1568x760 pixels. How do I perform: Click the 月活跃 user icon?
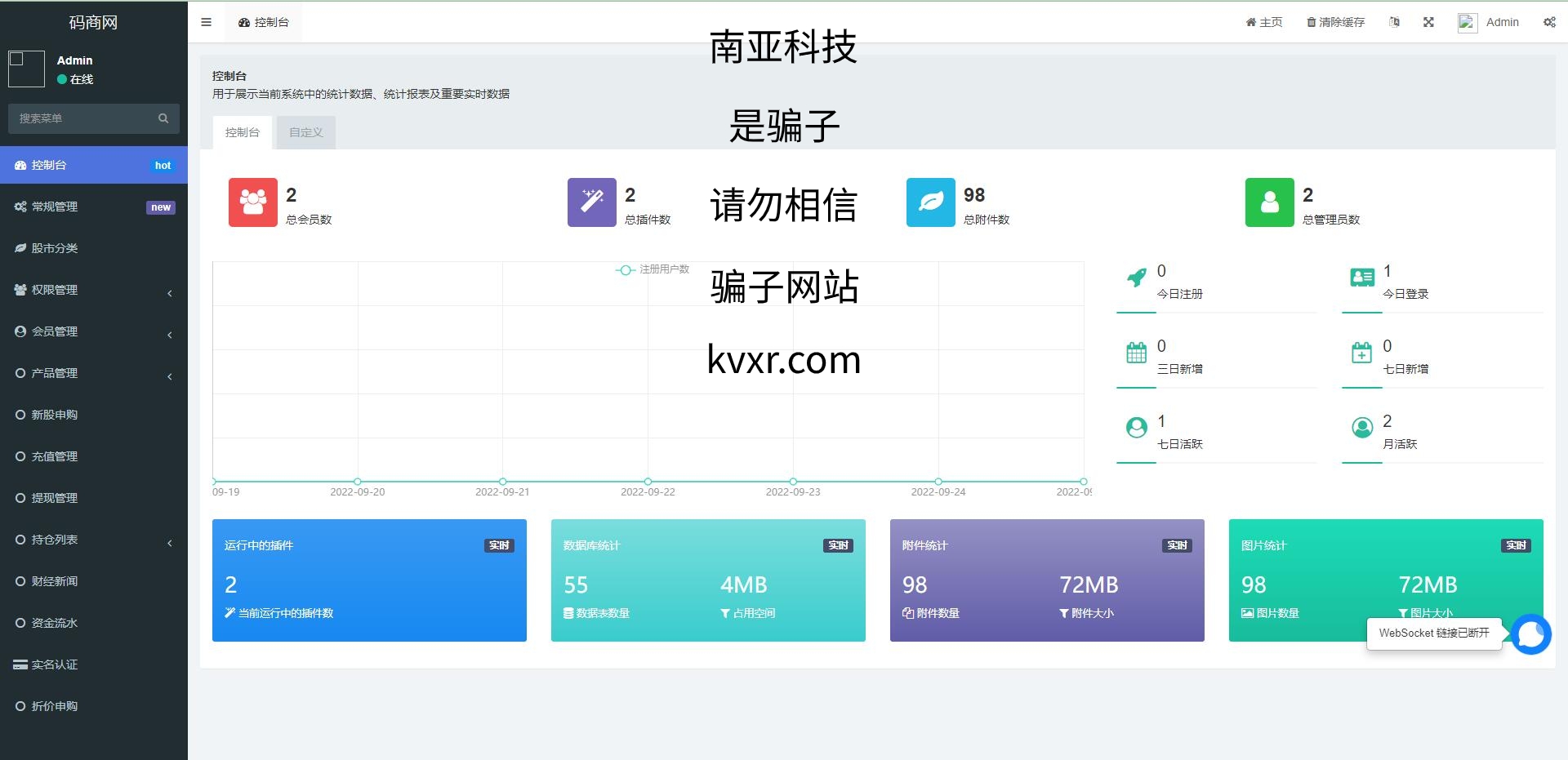(x=1362, y=428)
